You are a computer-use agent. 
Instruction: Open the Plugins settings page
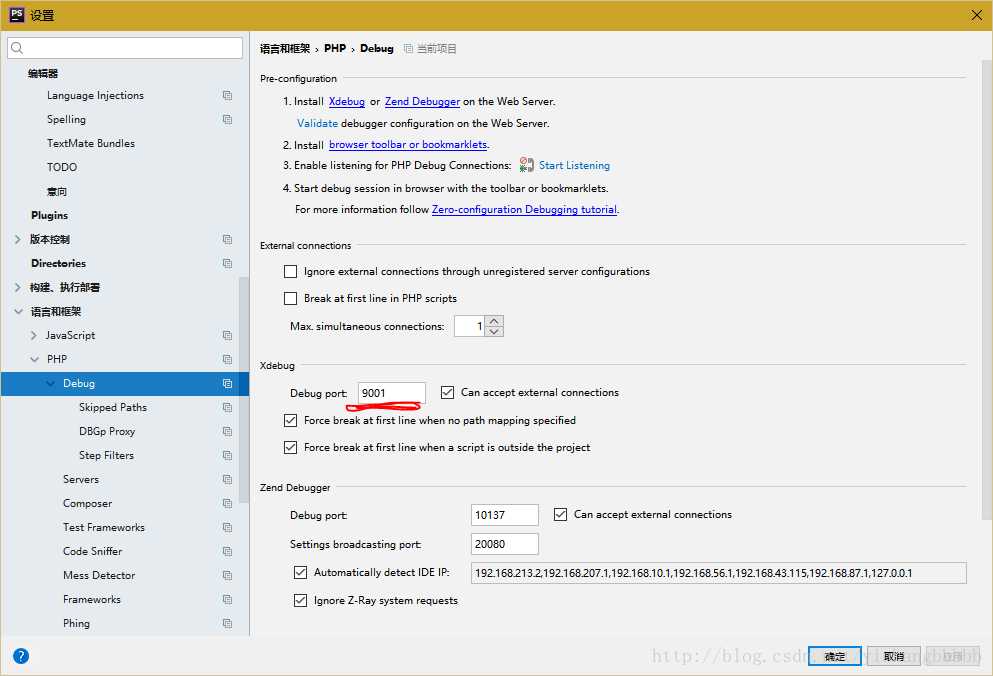point(49,215)
